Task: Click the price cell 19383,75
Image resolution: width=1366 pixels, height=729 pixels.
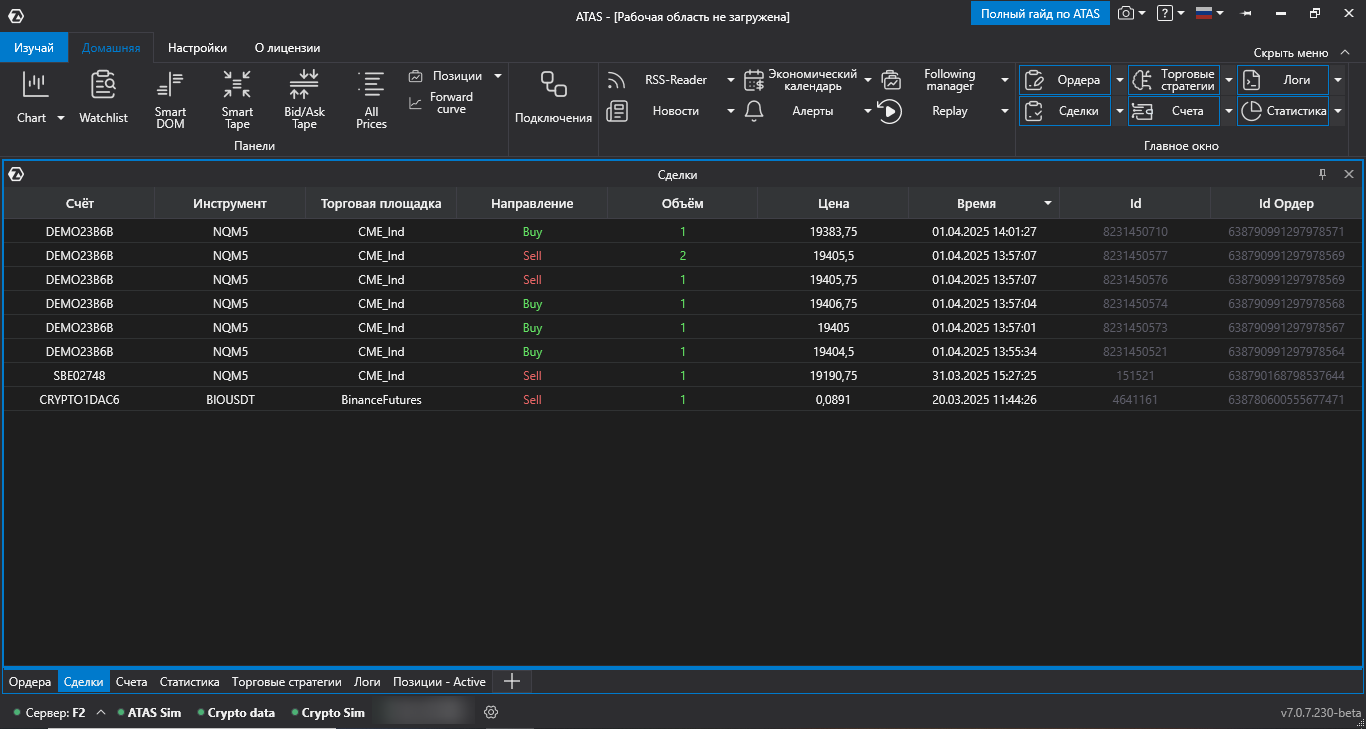Action: [833, 232]
